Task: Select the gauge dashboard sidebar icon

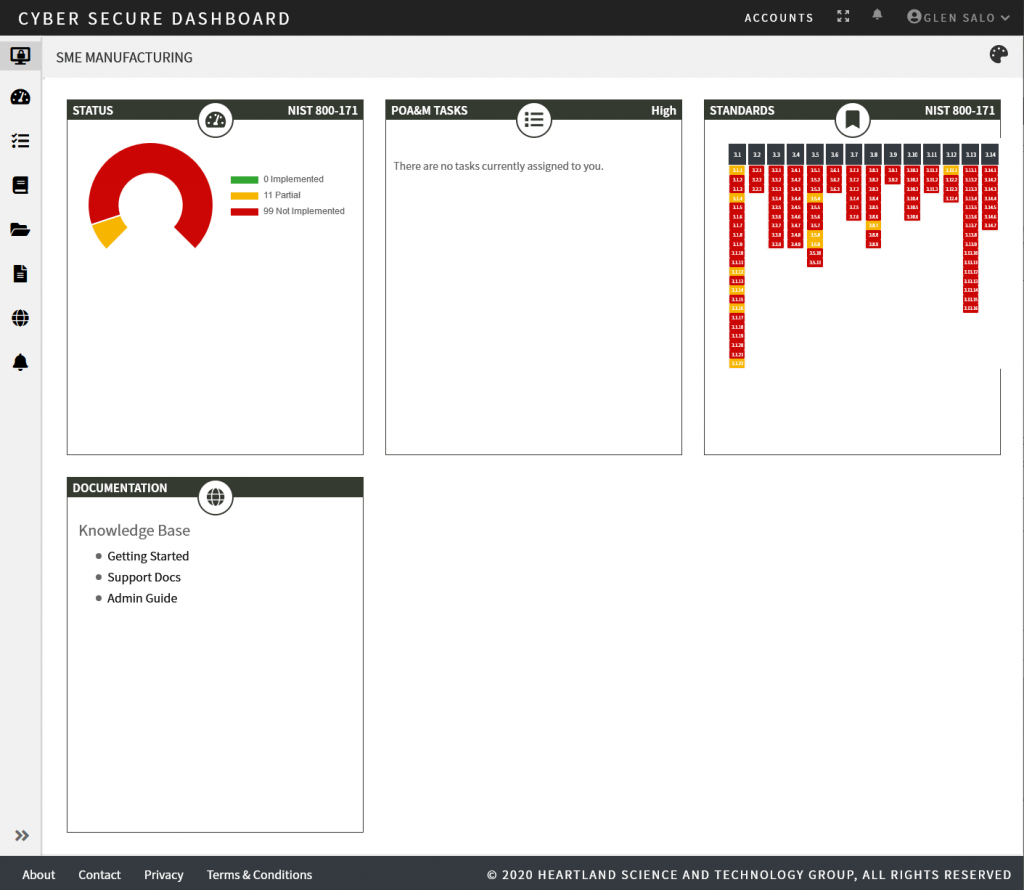Action: click(20, 97)
